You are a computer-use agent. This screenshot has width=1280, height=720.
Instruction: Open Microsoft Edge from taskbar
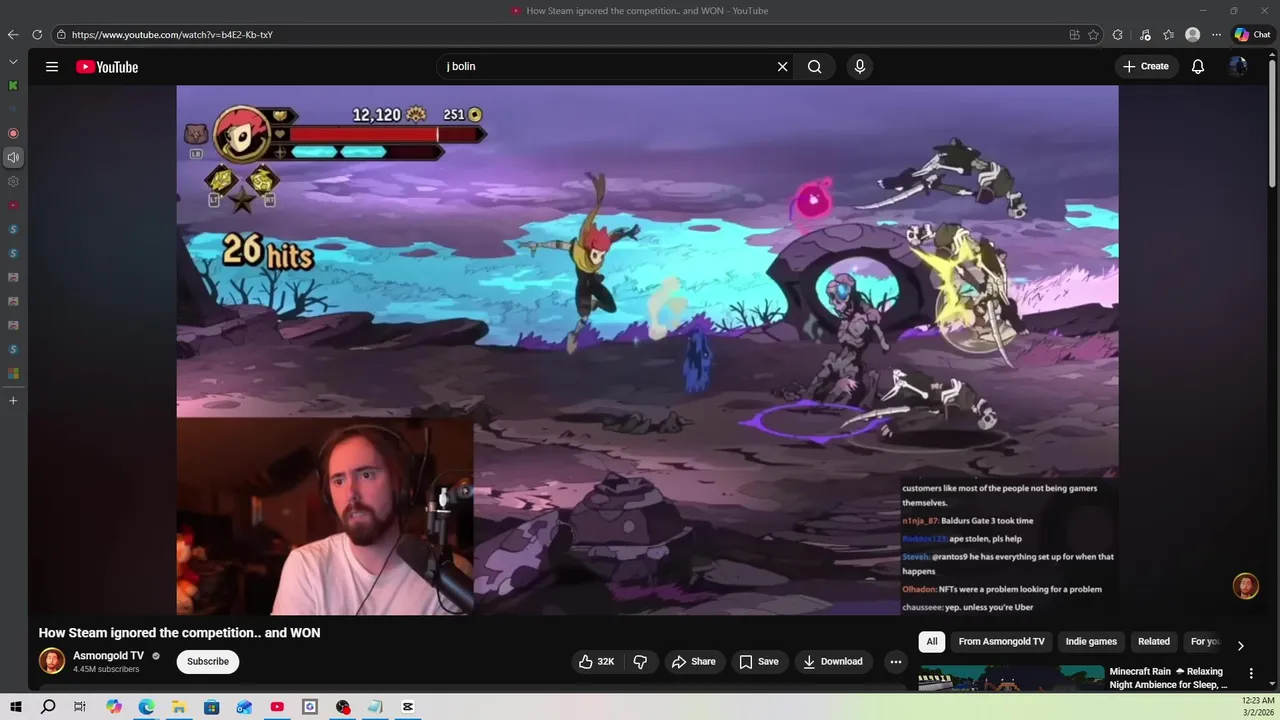[146, 707]
